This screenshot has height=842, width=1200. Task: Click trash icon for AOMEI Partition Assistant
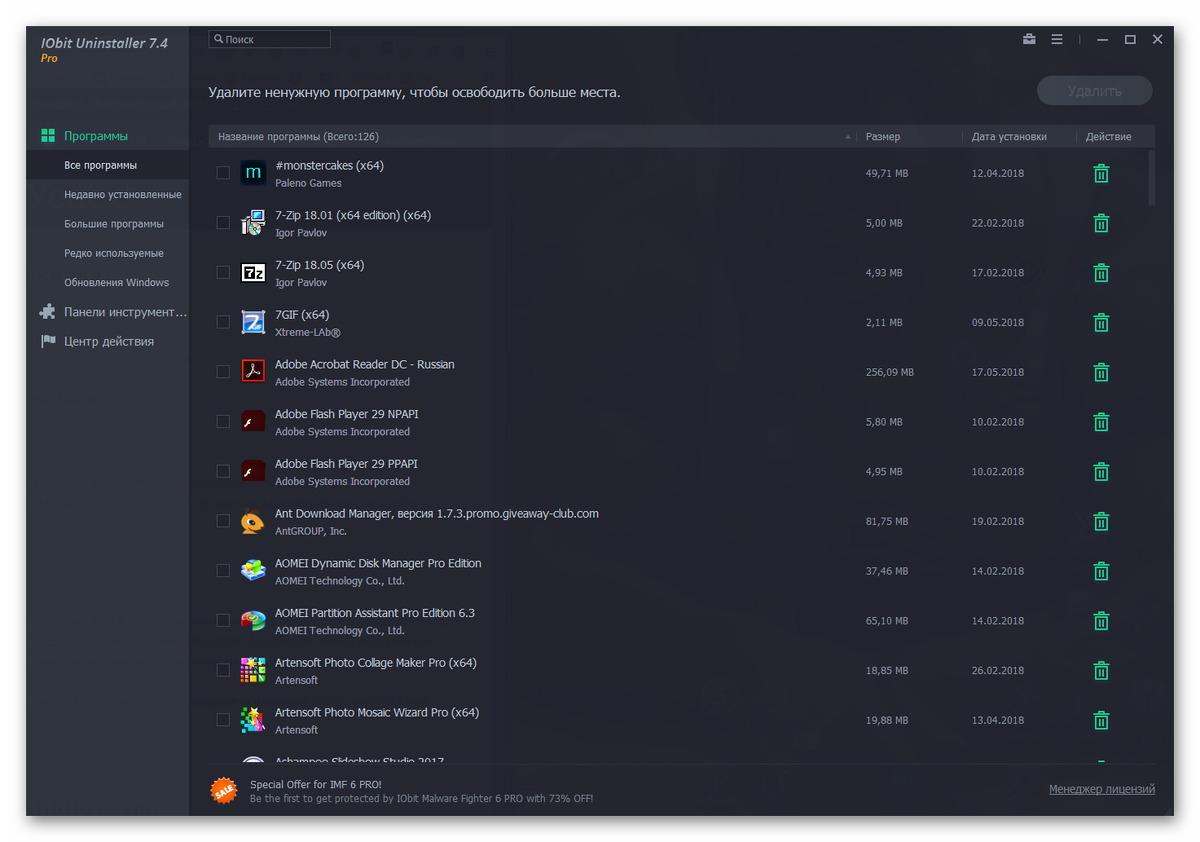pyautogui.click(x=1101, y=621)
